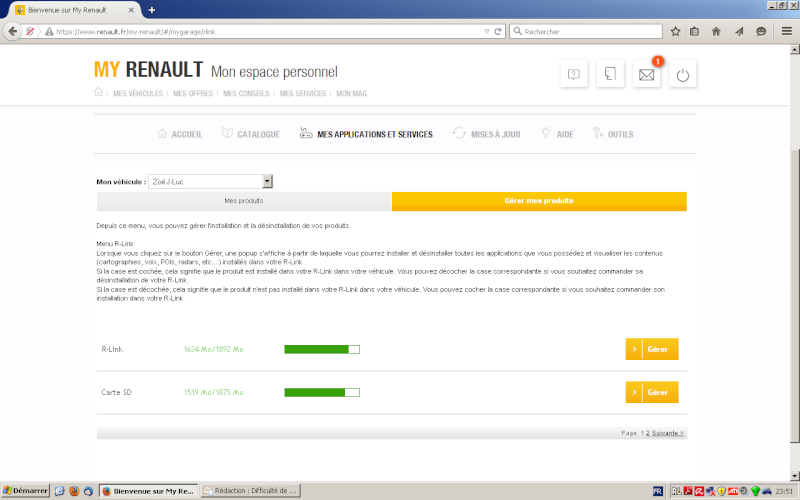Open the mail envelope with notification badge
This screenshot has height=500, width=800.
point(646,74)
